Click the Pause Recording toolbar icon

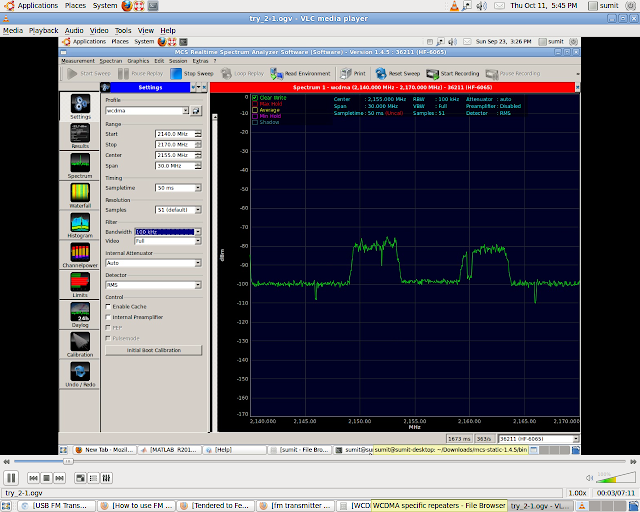(x=492, y=74)
